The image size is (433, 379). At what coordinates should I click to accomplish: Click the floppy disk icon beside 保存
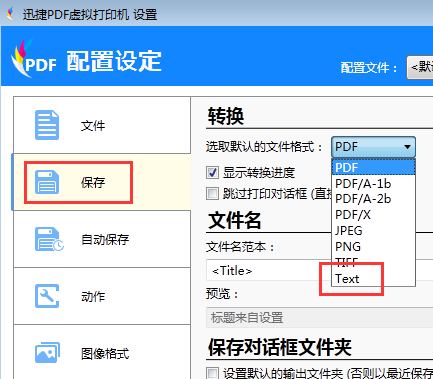click(x=47, y=182)
